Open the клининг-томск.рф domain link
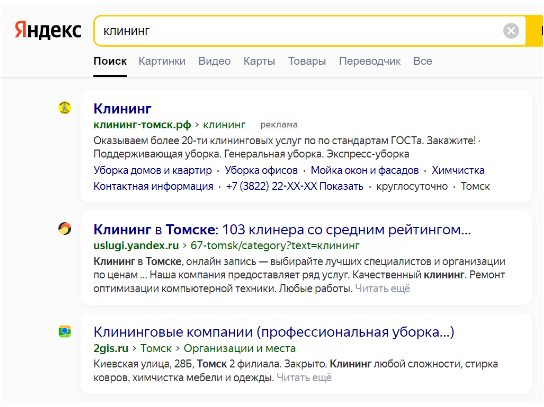This screenshot has height=407, width=544. click(142, 125)
